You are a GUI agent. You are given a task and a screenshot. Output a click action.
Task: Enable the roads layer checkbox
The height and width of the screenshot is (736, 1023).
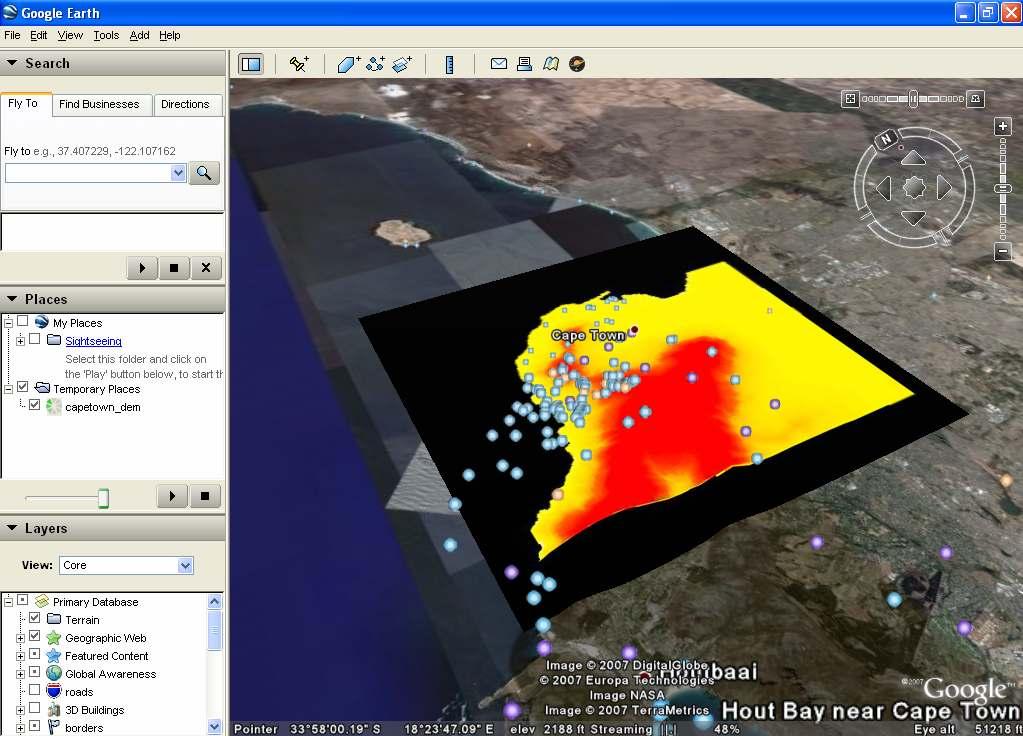35,690
